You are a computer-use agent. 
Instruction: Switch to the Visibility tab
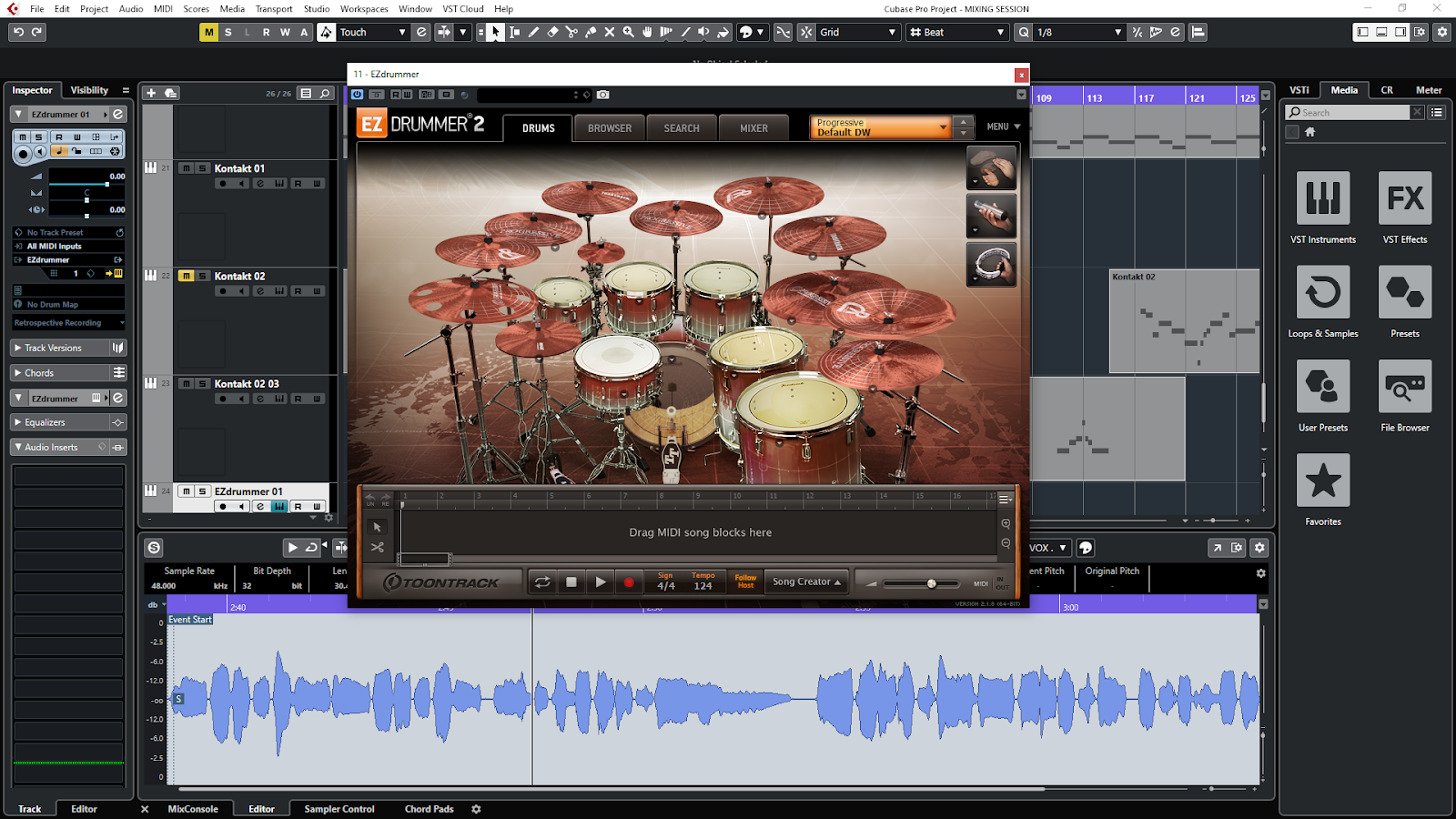[x=89, y=90]
